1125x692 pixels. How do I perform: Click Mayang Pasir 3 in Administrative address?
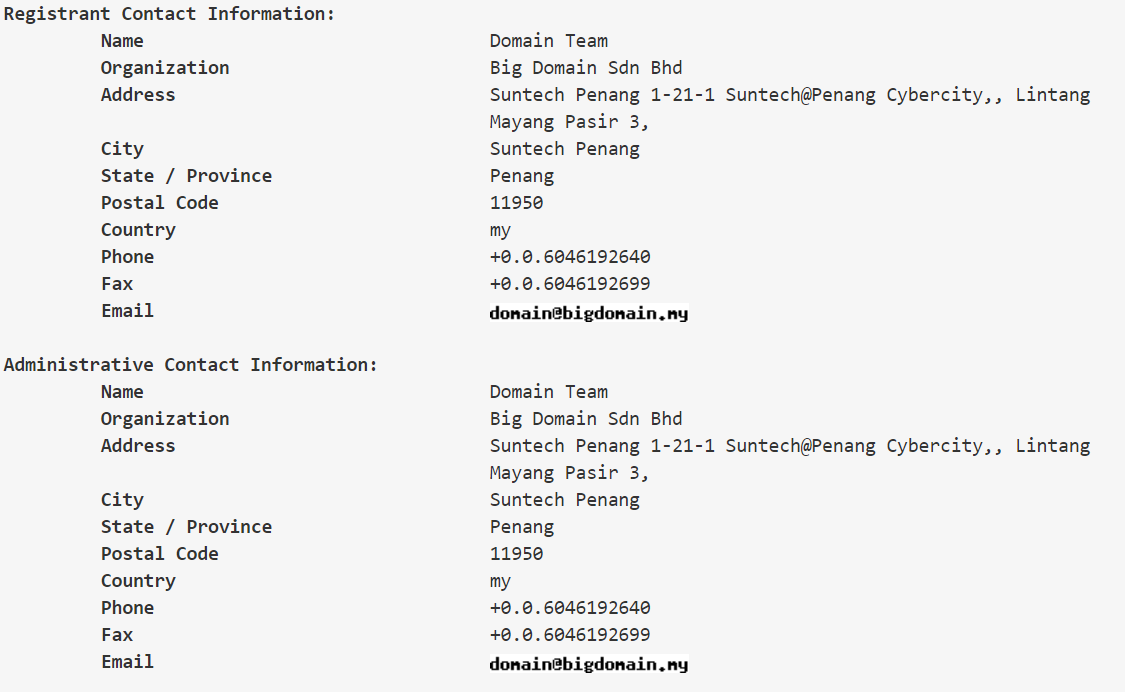click(569, 473)
